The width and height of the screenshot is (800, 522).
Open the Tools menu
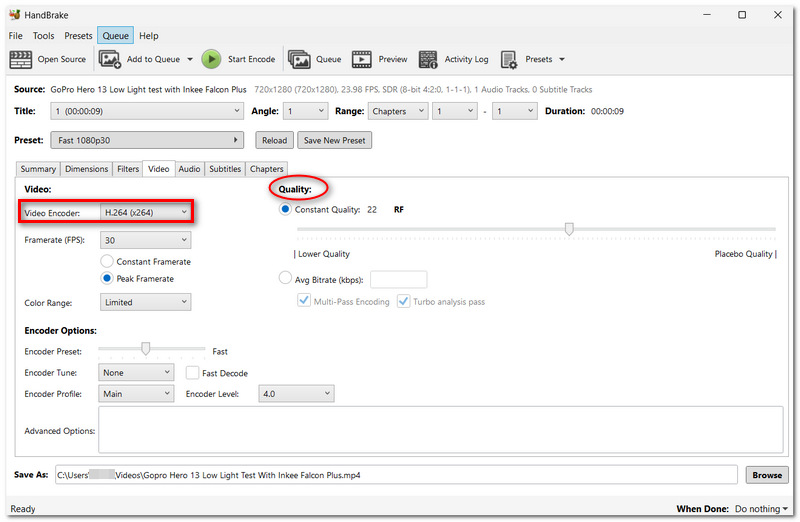tap(43, 36)
